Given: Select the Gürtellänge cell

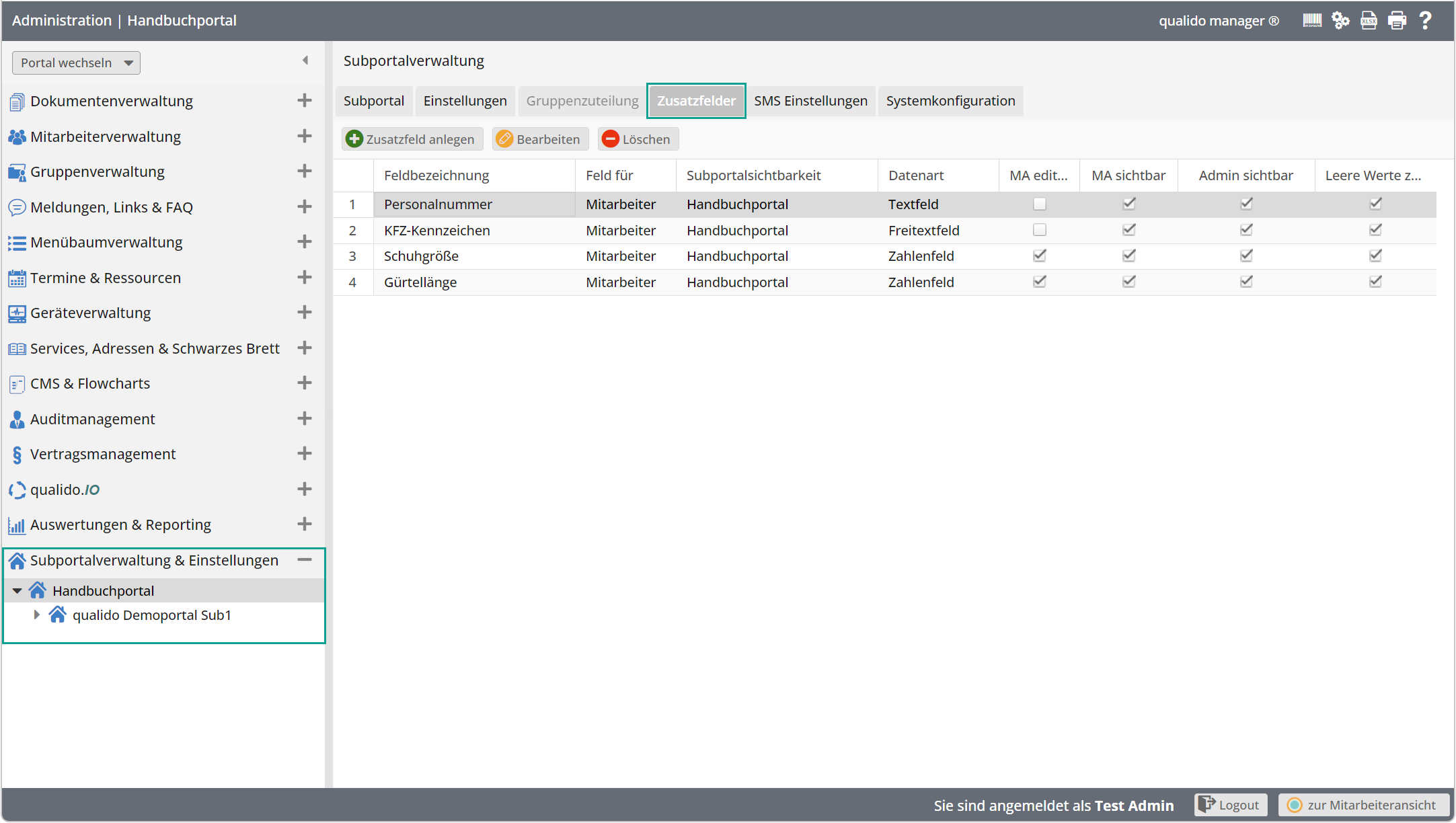Looking at the screenshot, I should click(474, 282).
